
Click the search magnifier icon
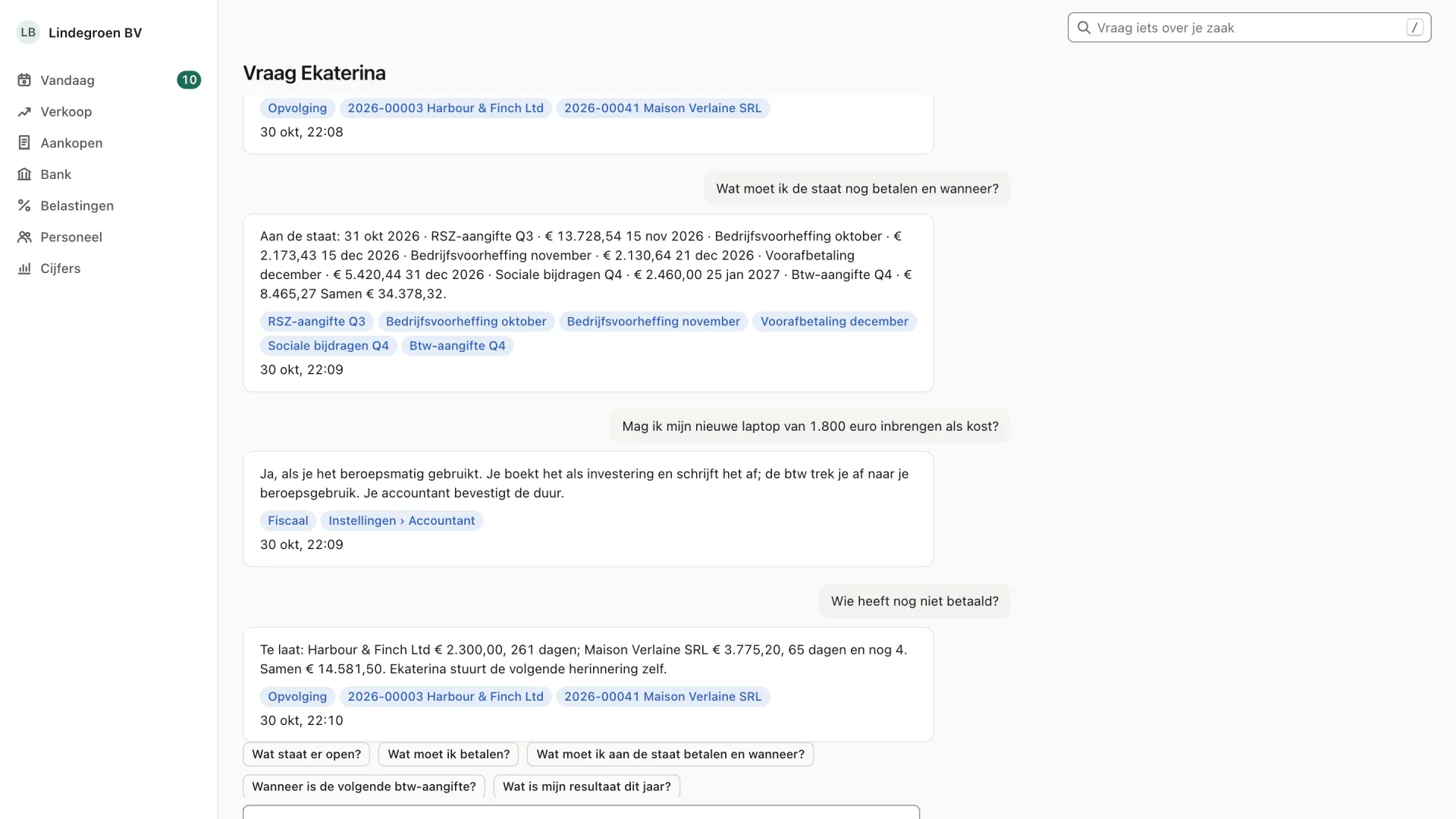(x=1084, y=28)
